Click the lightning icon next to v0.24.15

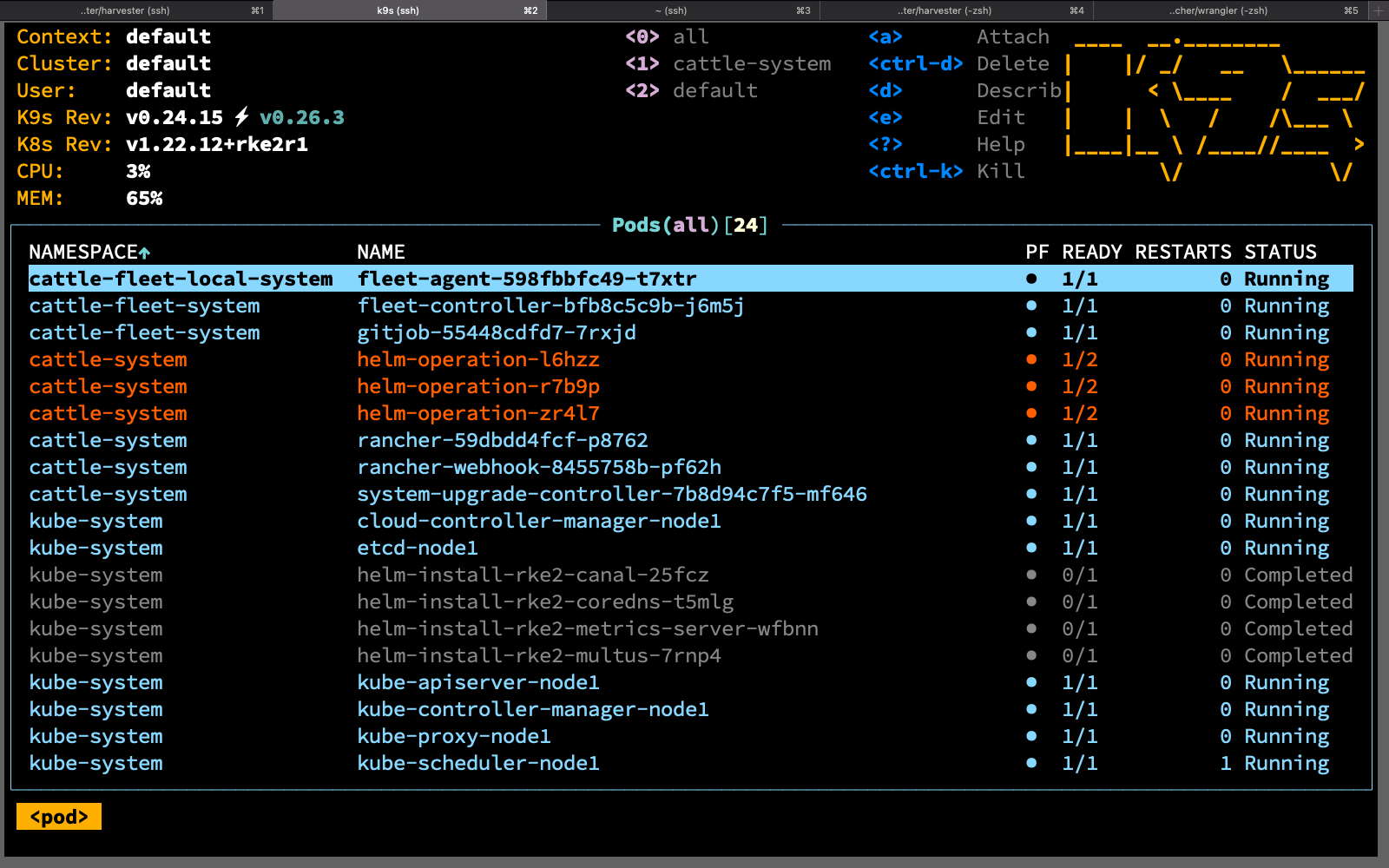(x=241, y=117)
